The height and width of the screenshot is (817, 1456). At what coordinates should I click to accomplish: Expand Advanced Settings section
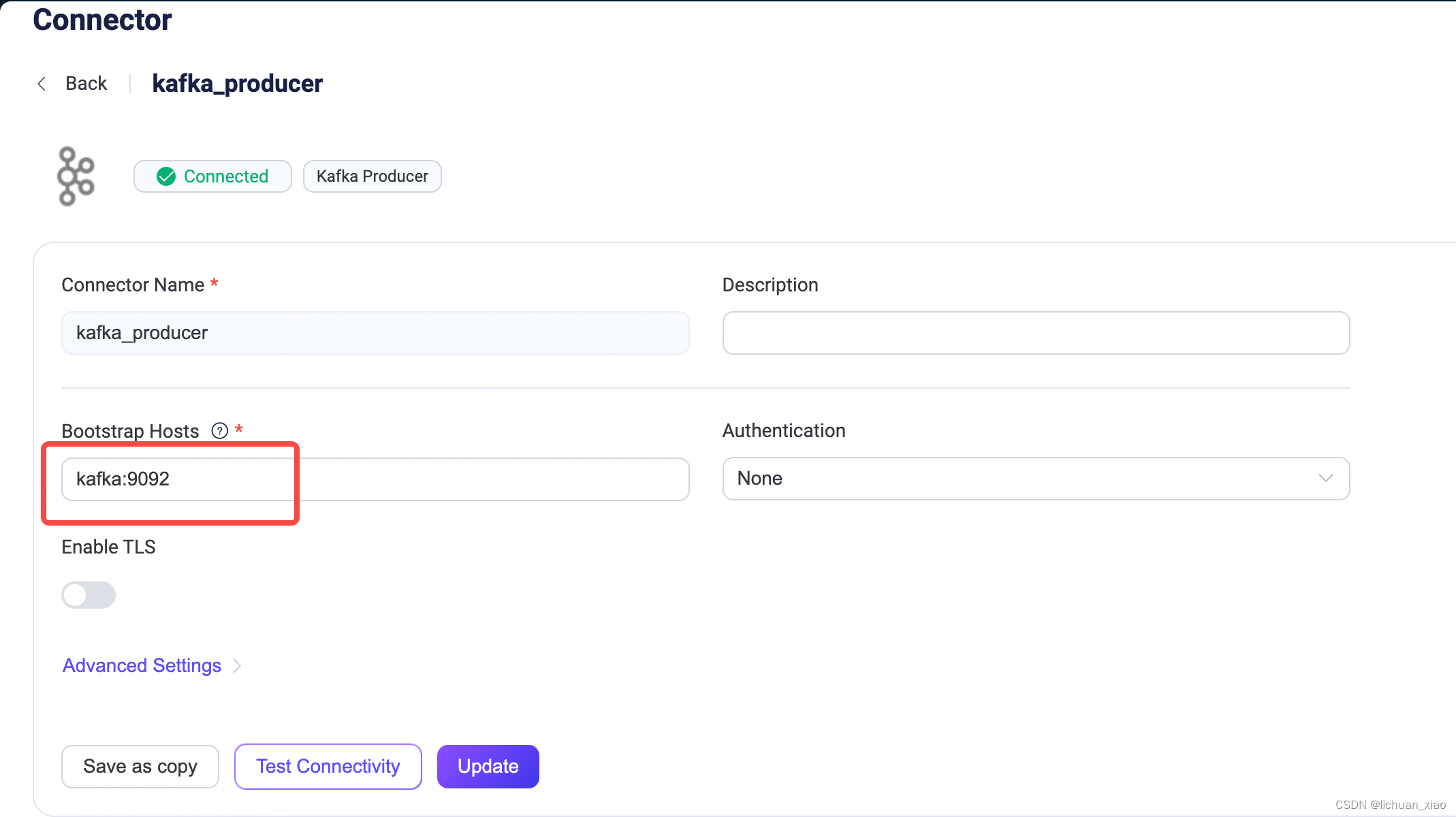pyautogui.click(x=142, y=665)
